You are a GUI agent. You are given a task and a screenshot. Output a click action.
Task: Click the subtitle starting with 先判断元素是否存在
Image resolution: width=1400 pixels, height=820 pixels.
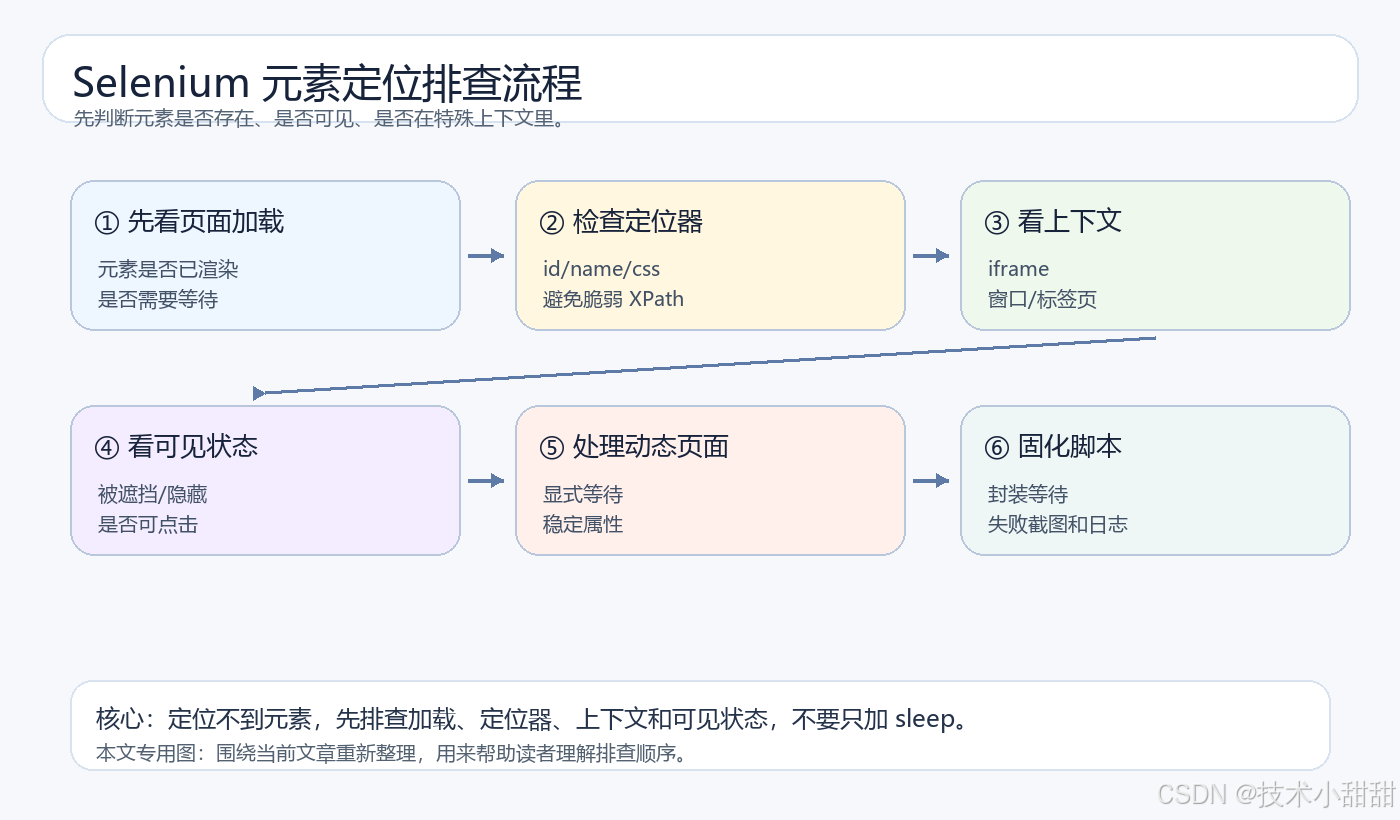click(x=321, y=119)
